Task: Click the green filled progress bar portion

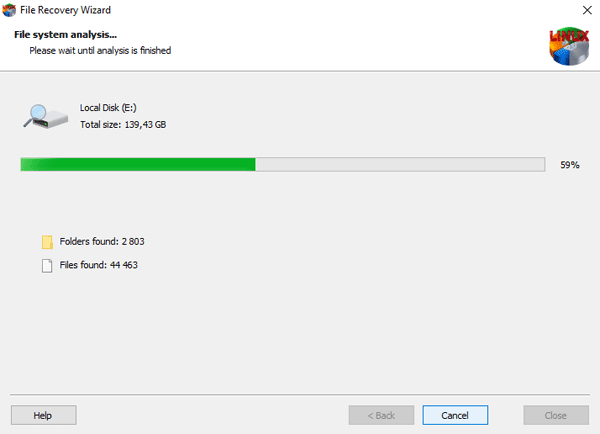Action: click(138, 165)
